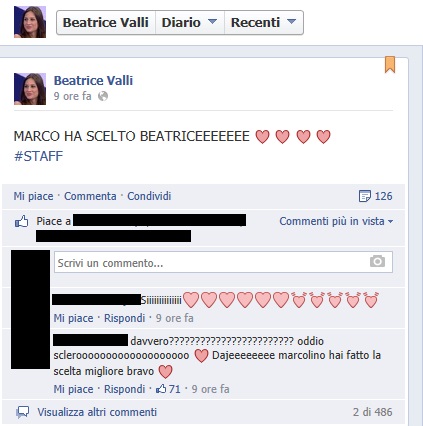Open Visualizza altri commenti
423x426 pixels.
97,412
